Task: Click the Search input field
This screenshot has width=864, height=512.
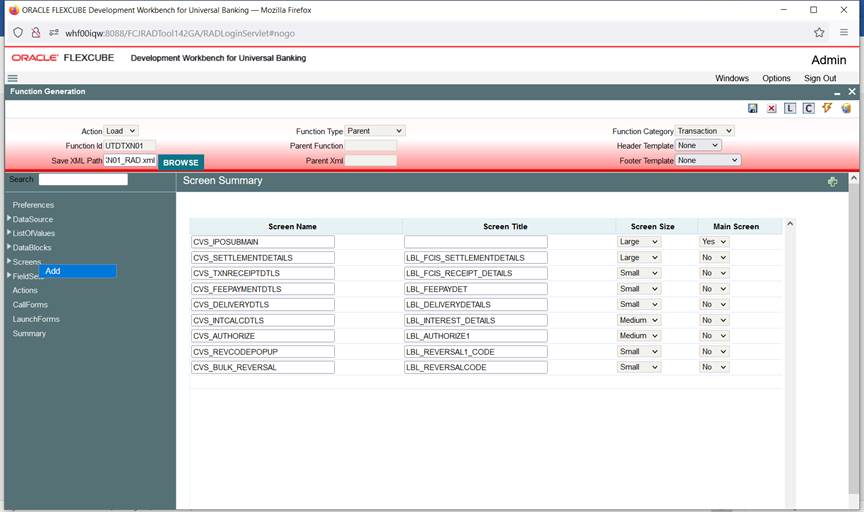Action: (83, 179)
